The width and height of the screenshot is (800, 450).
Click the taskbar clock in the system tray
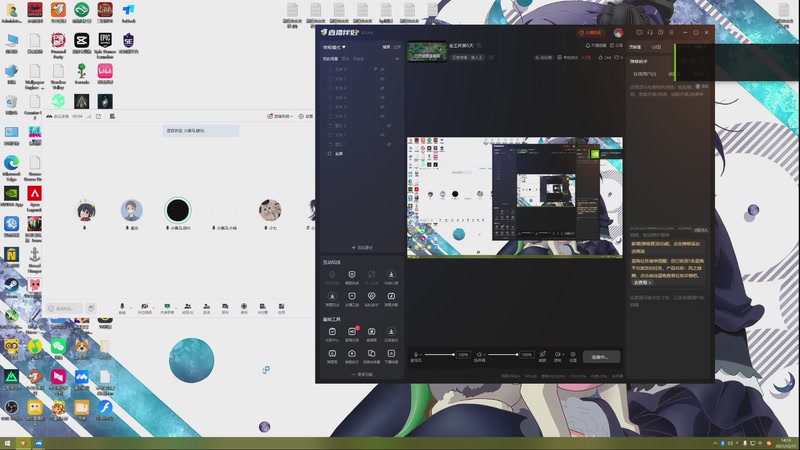pos(786,442)
